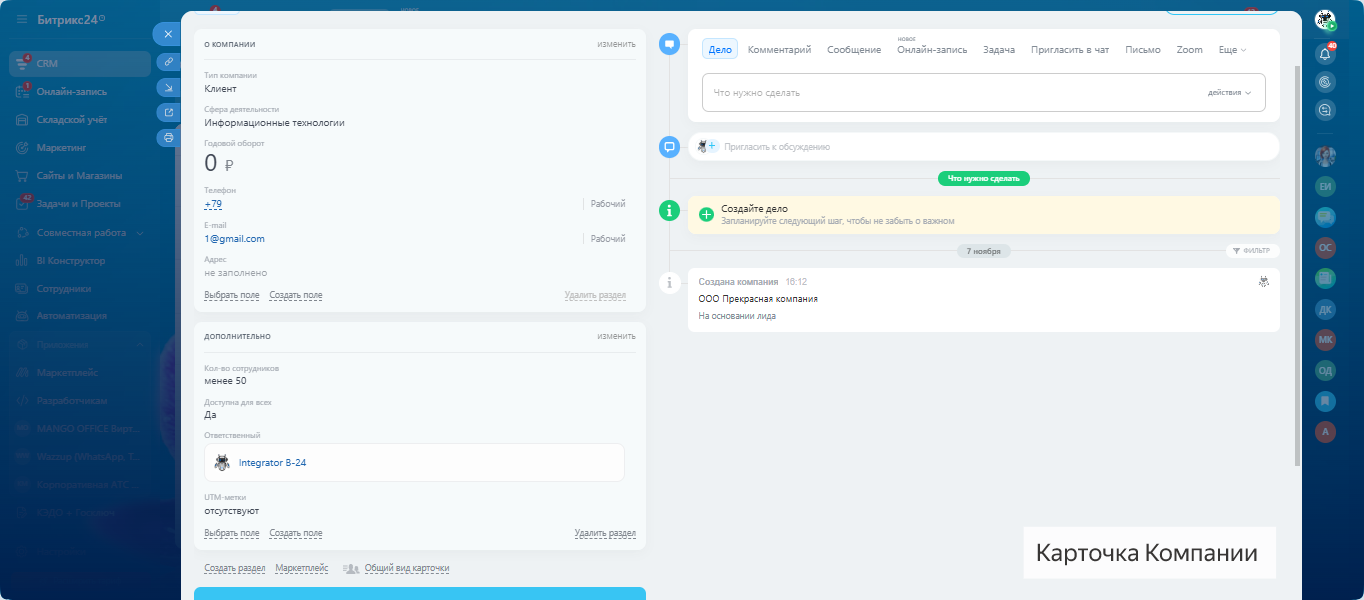
Task: Open Онлайн-запись in left menu
Action: 71,91
